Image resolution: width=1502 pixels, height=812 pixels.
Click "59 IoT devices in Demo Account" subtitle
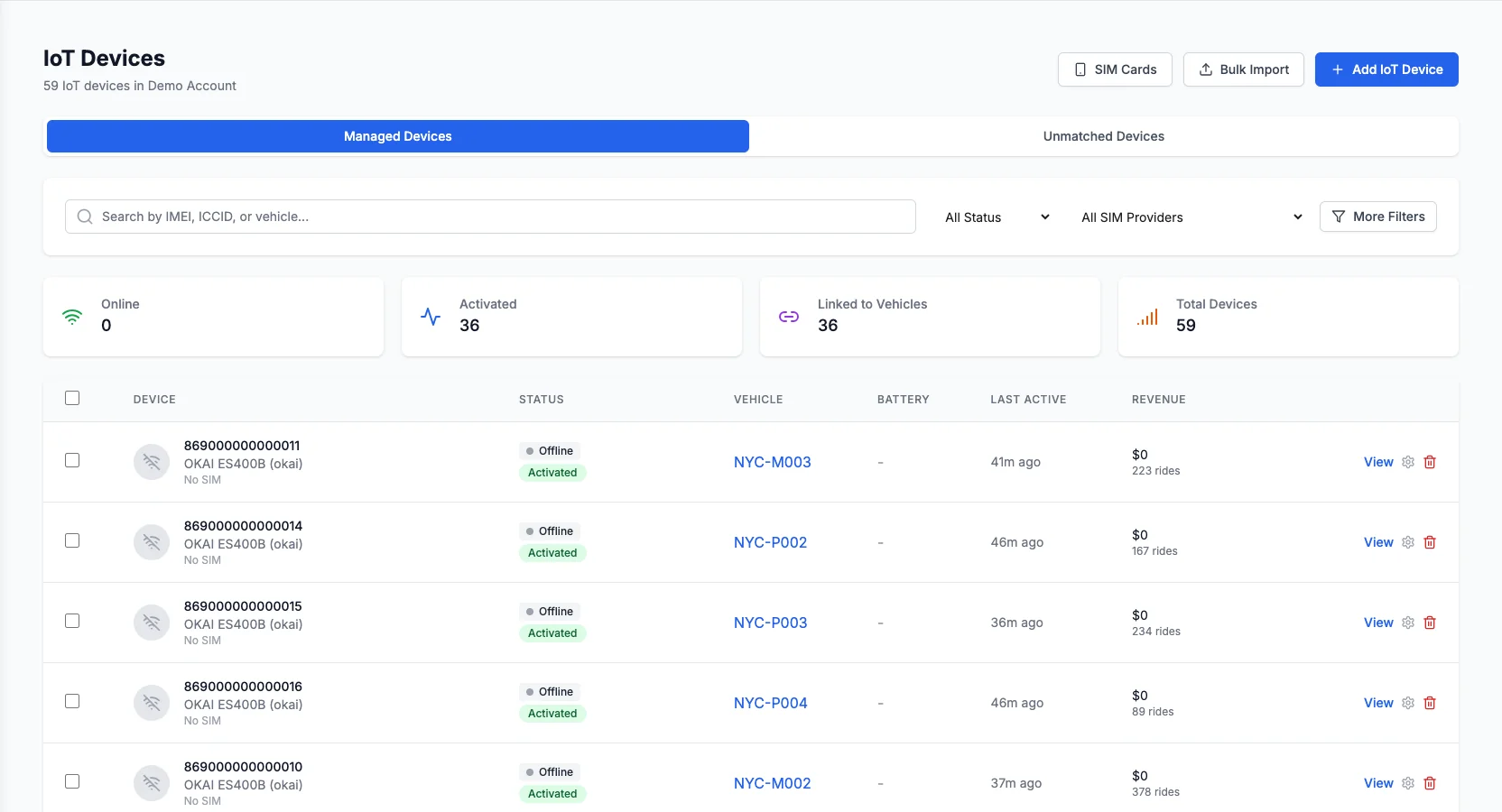click(x=140, y=86)
